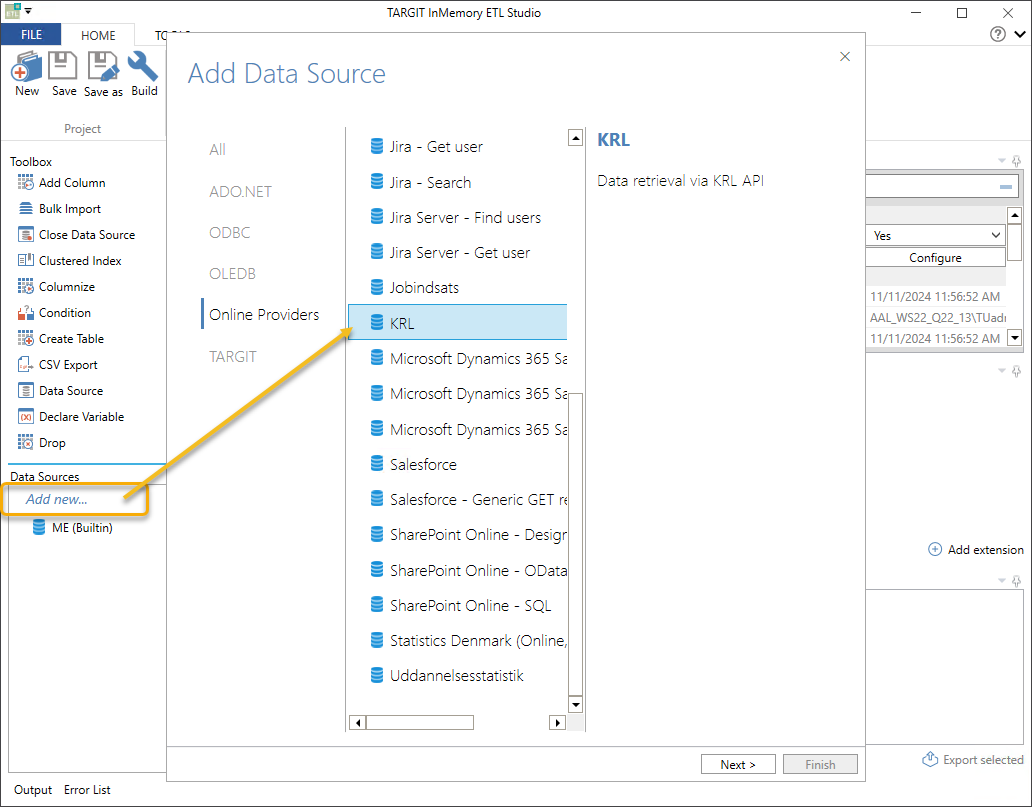1032x807 pixels.
Task: Click the Next > button
Action: point(738,764)
